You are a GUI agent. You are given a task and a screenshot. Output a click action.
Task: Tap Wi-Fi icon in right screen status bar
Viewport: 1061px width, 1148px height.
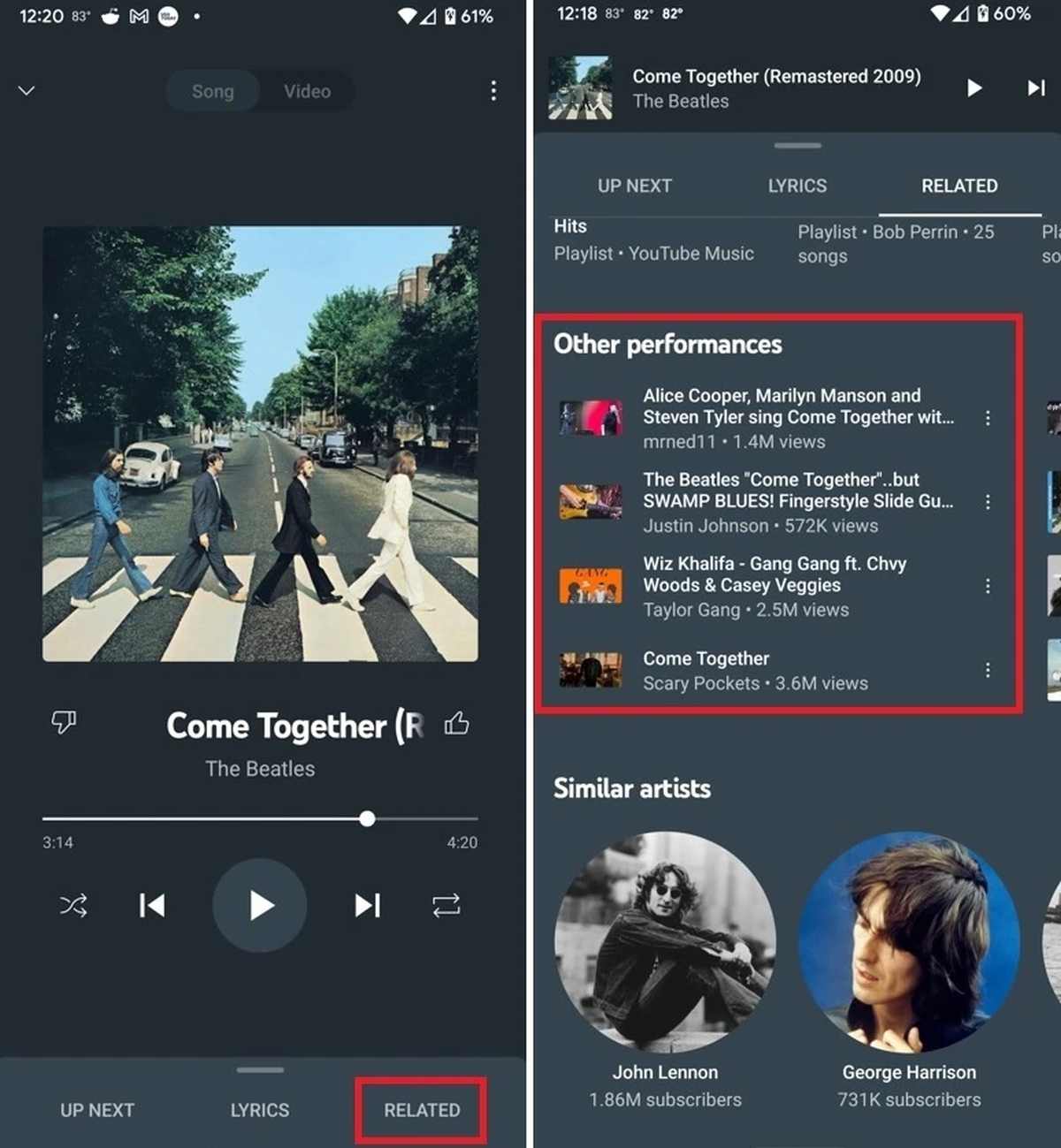pos(938,13)
